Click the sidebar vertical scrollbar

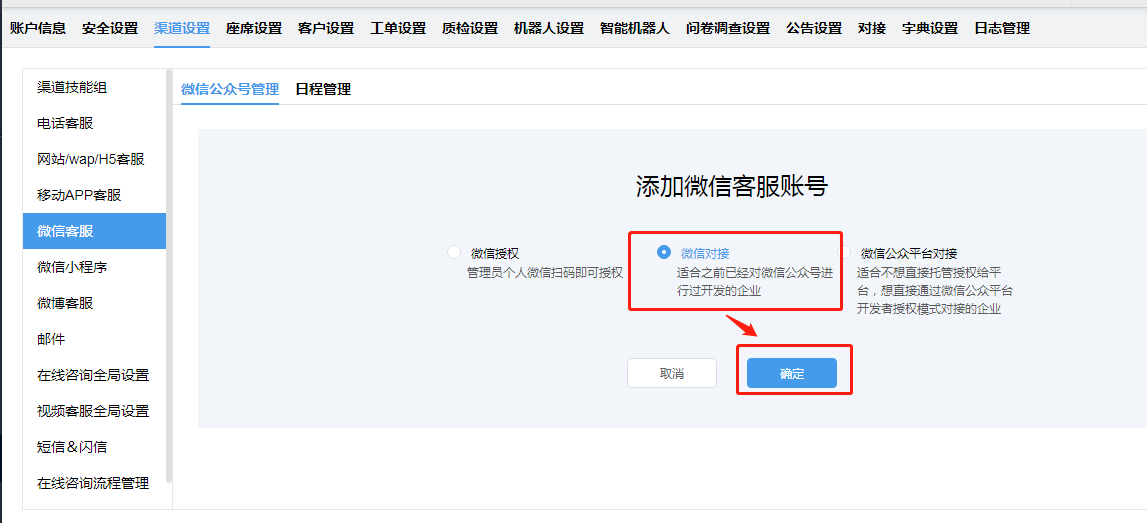point(169,276)
